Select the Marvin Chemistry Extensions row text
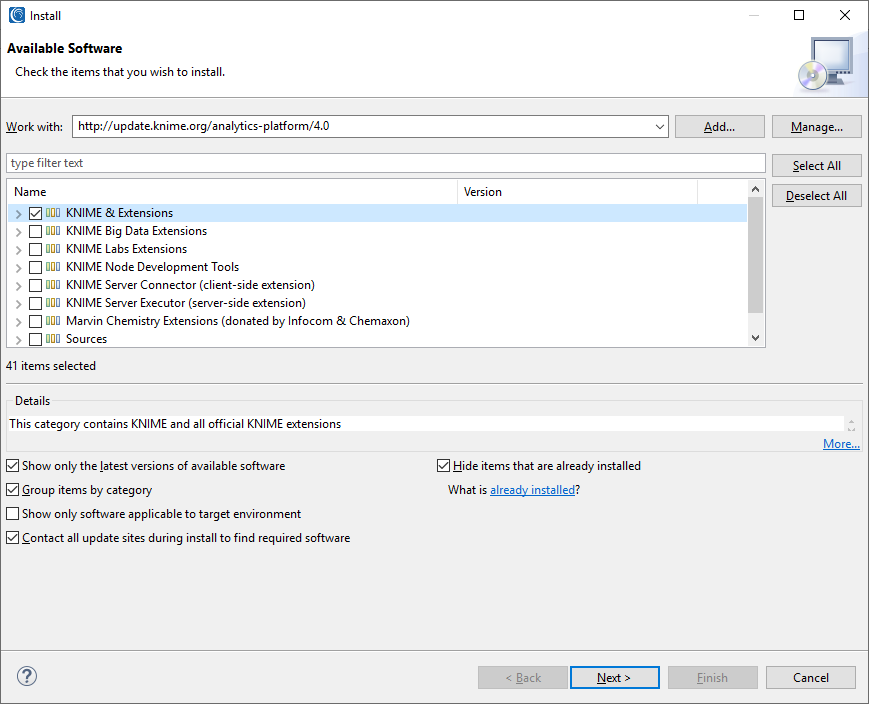869x704 pixels. pos(238,321)
